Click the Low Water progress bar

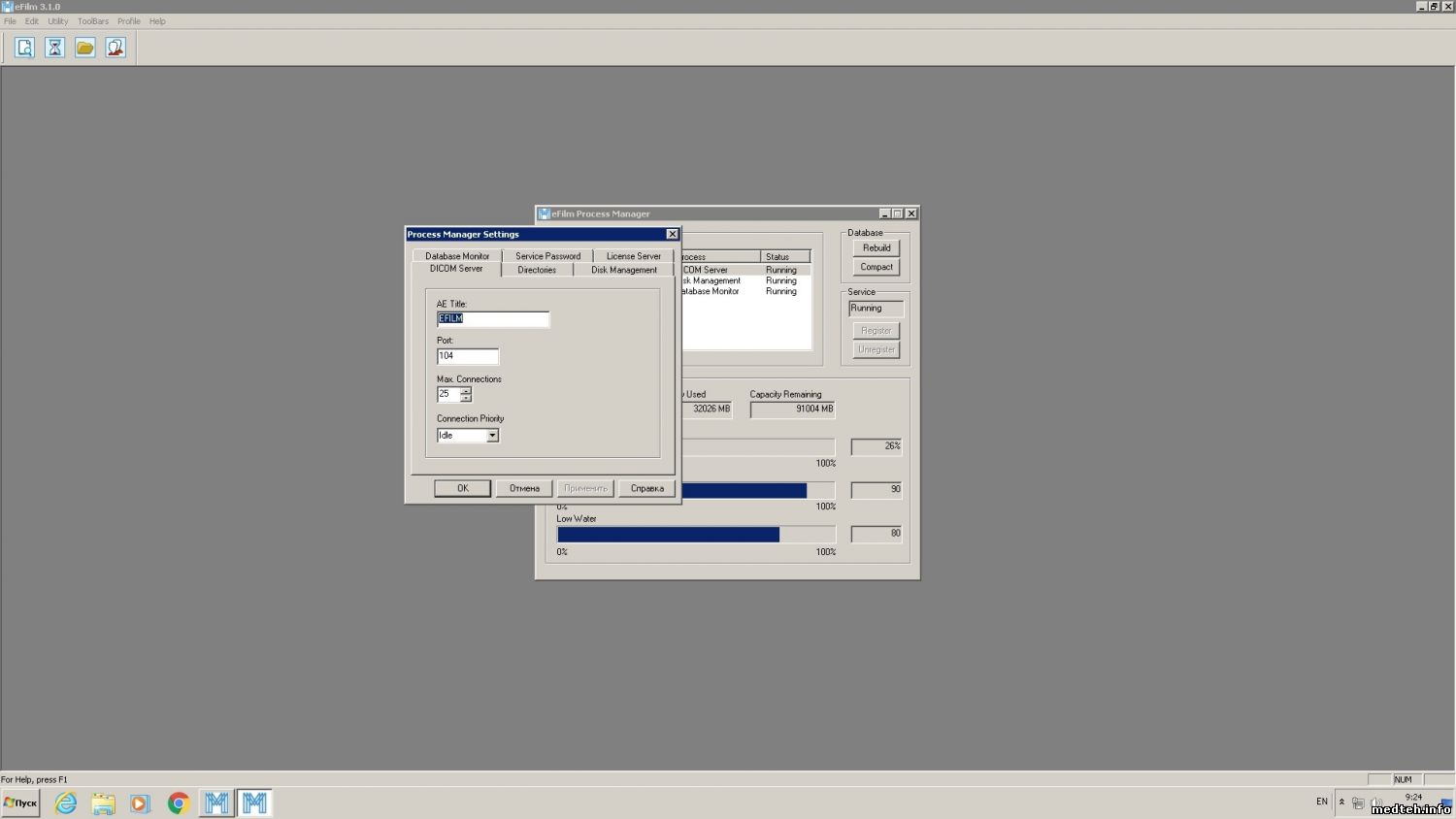tap(696, 535)
